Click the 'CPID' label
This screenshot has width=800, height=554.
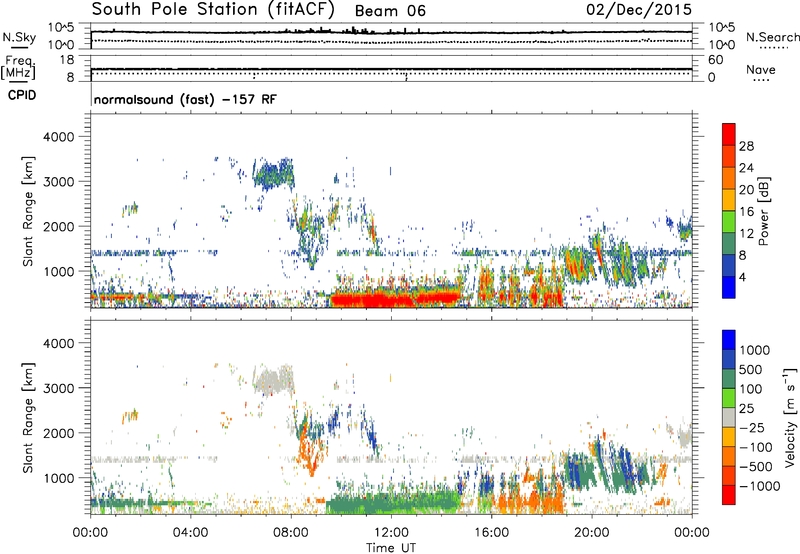tap(22, 95)
